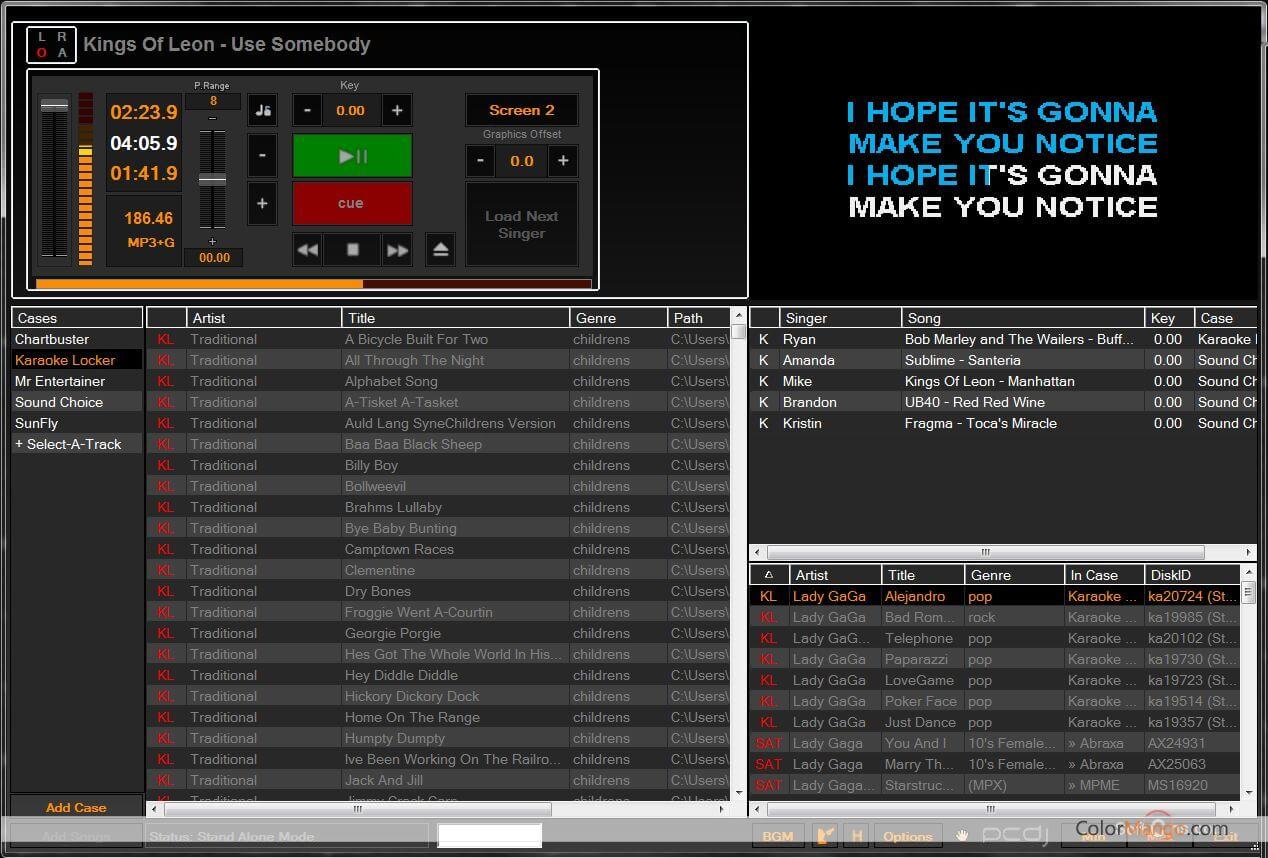Select song Humpty Dumpty
1268x858 pixels.
(439, 738)
